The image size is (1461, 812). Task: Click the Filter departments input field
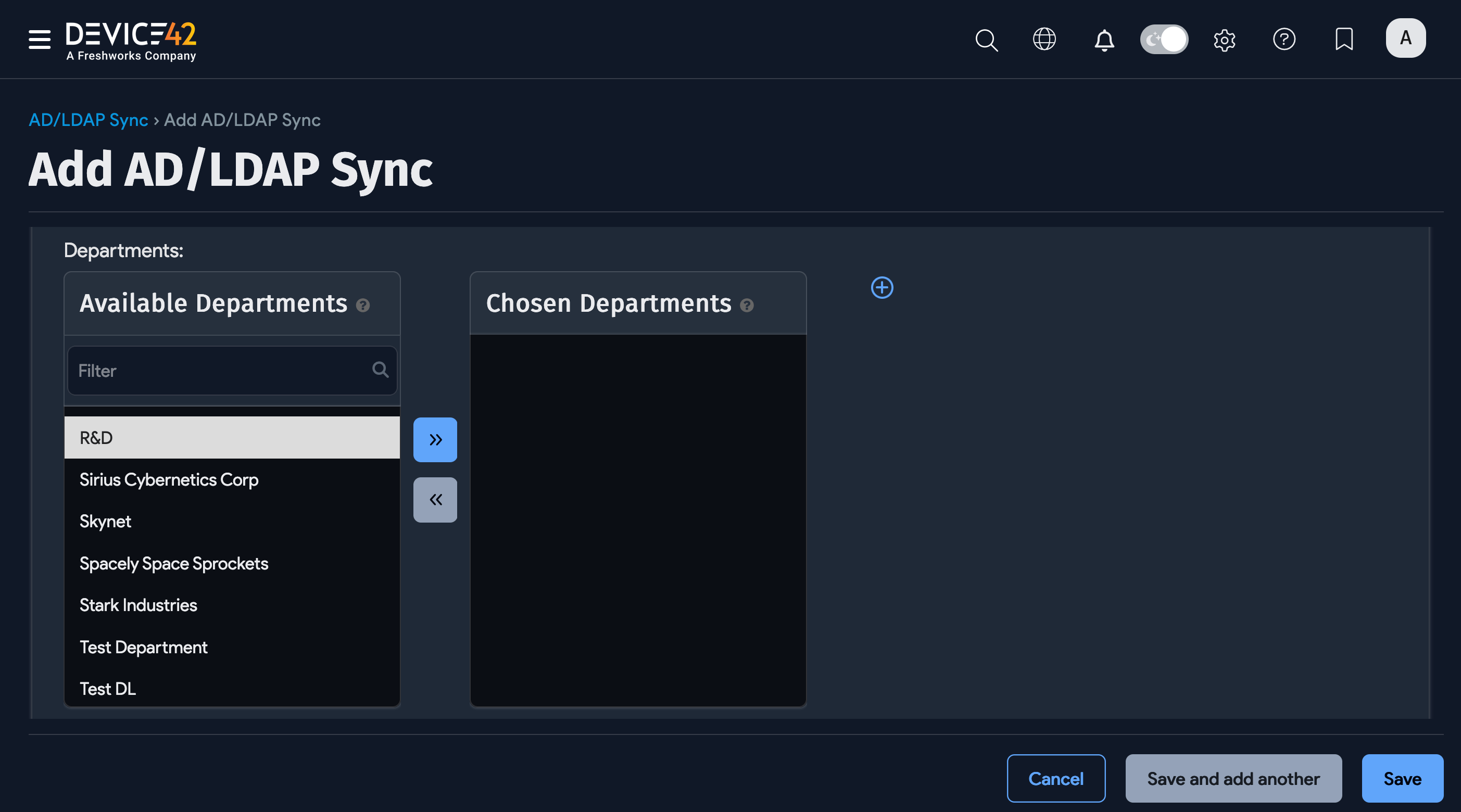[x=221, y=371]
